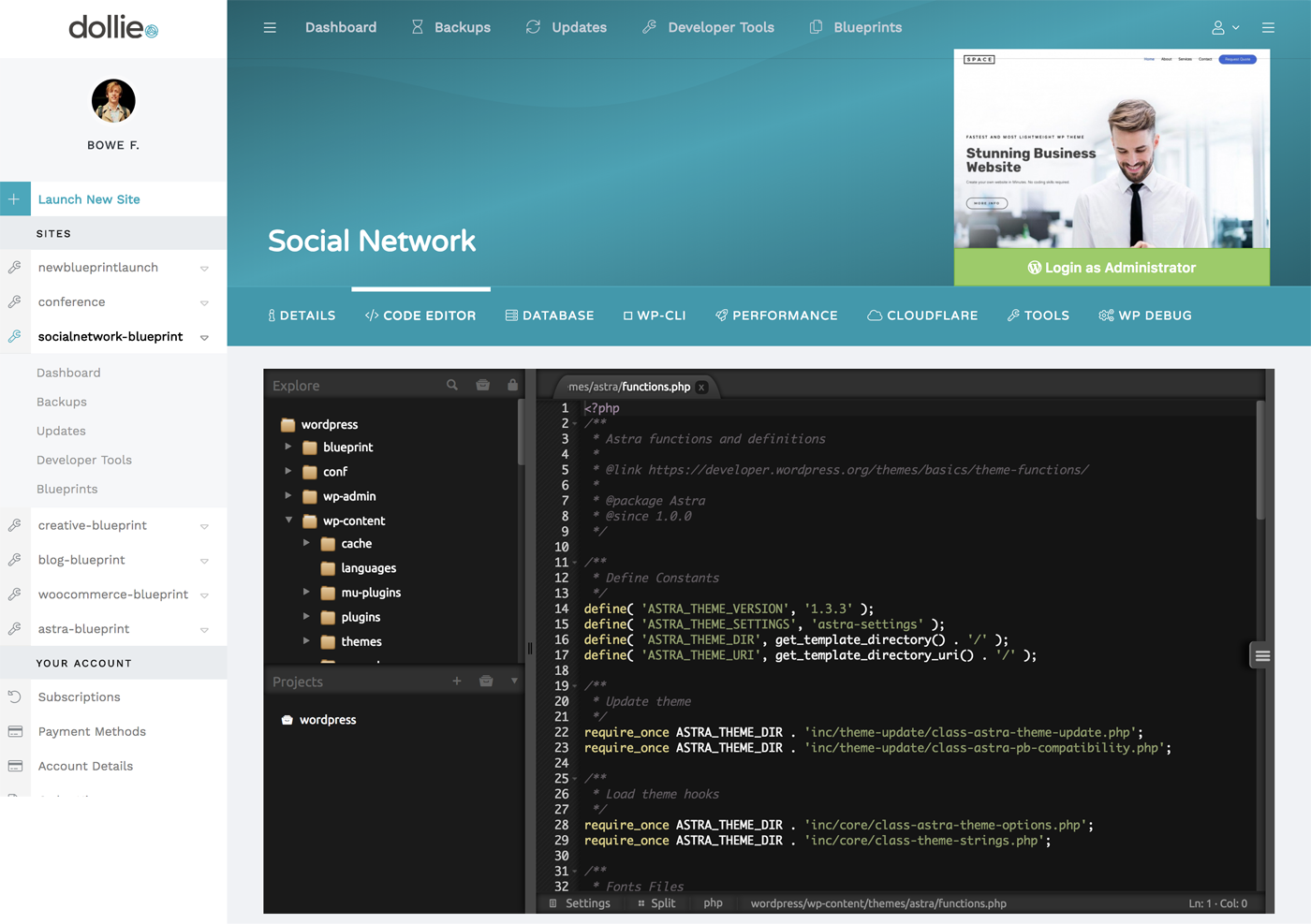Click the wrench icon beside astra-blueprint
Screen dimensions: 1311x924
(15, 629)
